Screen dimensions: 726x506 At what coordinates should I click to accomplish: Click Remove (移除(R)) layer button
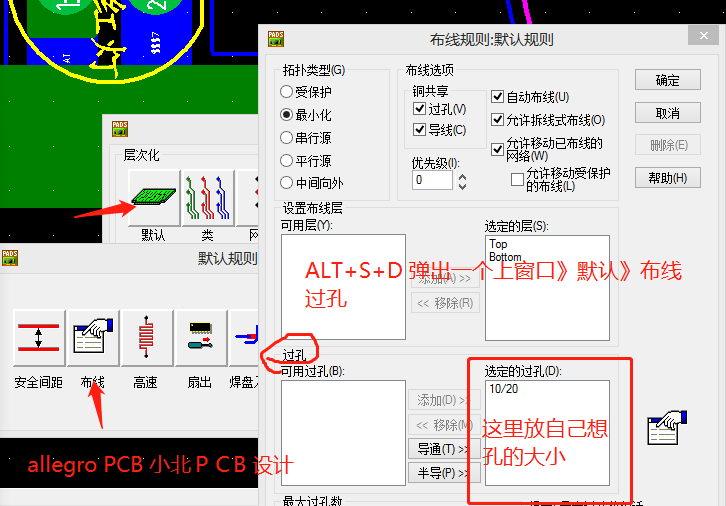coord(445,303)
